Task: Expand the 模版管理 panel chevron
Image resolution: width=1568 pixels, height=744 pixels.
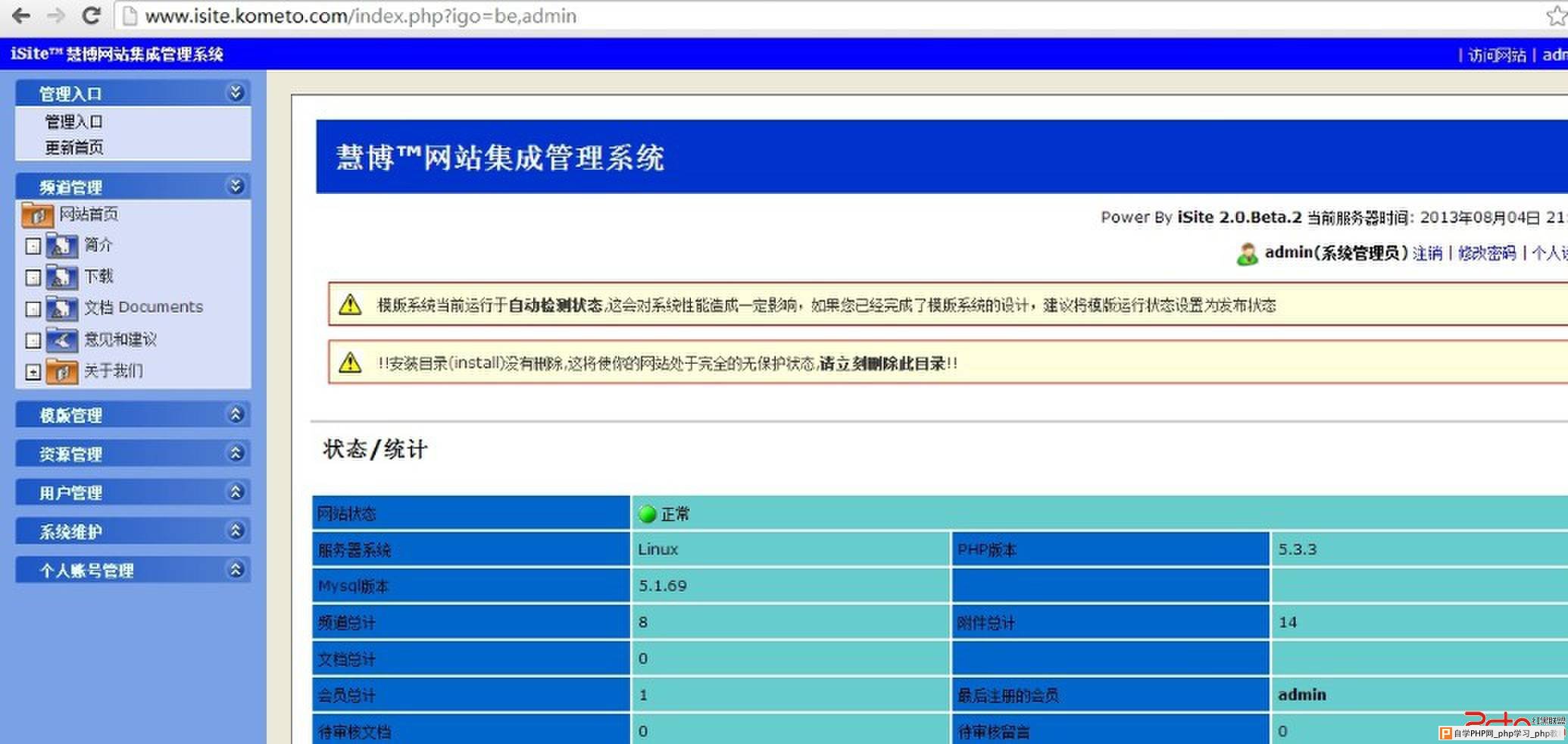Action: tap(236, 414)
